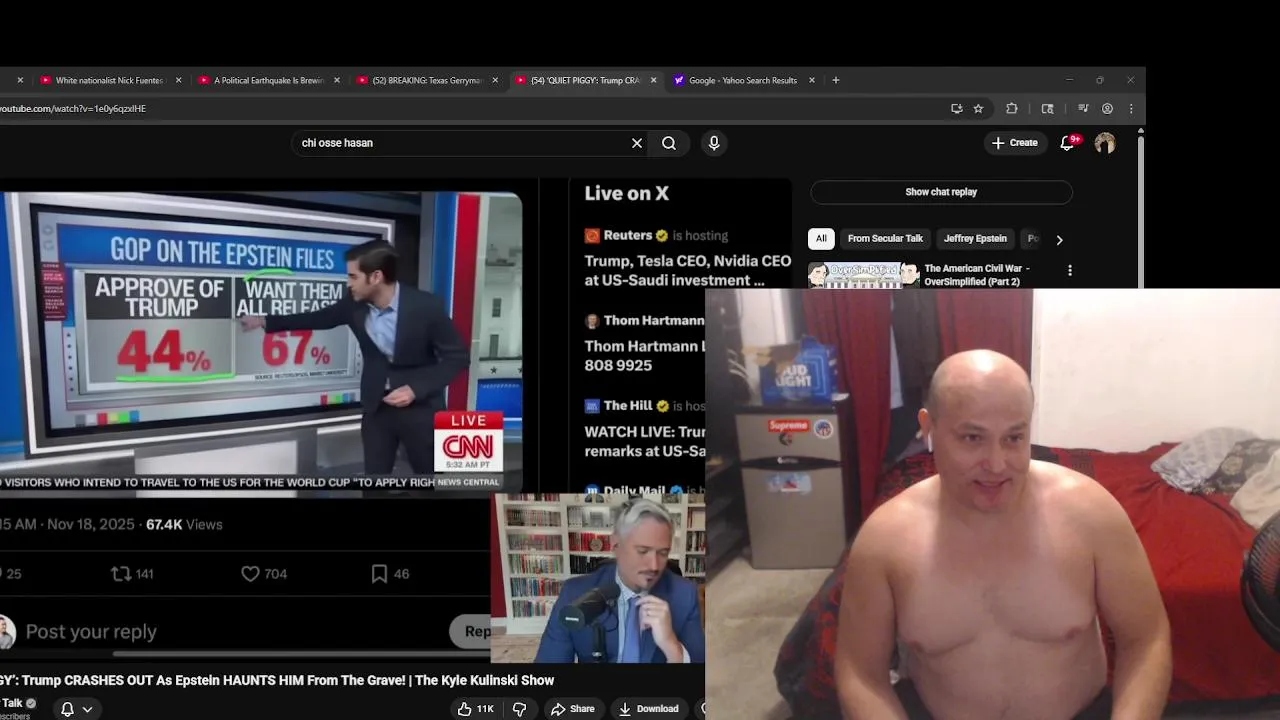1280x720 pixels.
Task: Open the American Civil War video thumbnail
Action: pos(863,275)
